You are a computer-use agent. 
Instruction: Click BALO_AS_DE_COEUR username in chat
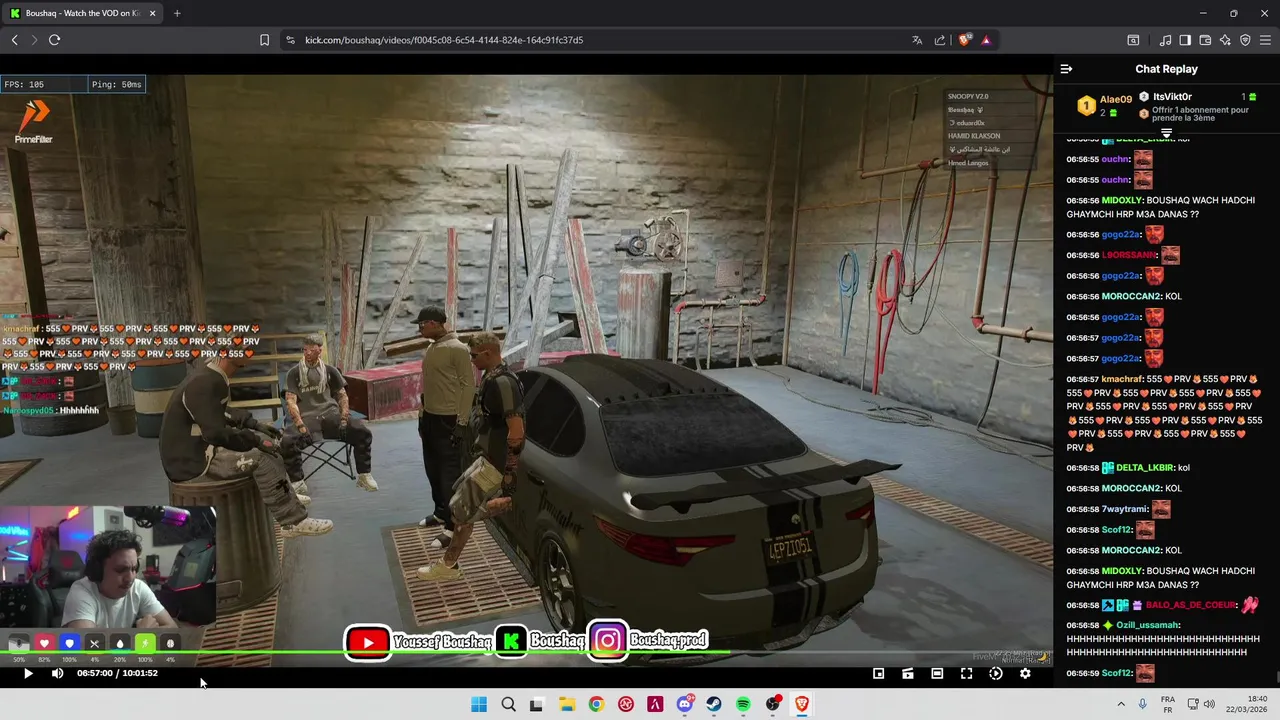(x=1190, y=605)
